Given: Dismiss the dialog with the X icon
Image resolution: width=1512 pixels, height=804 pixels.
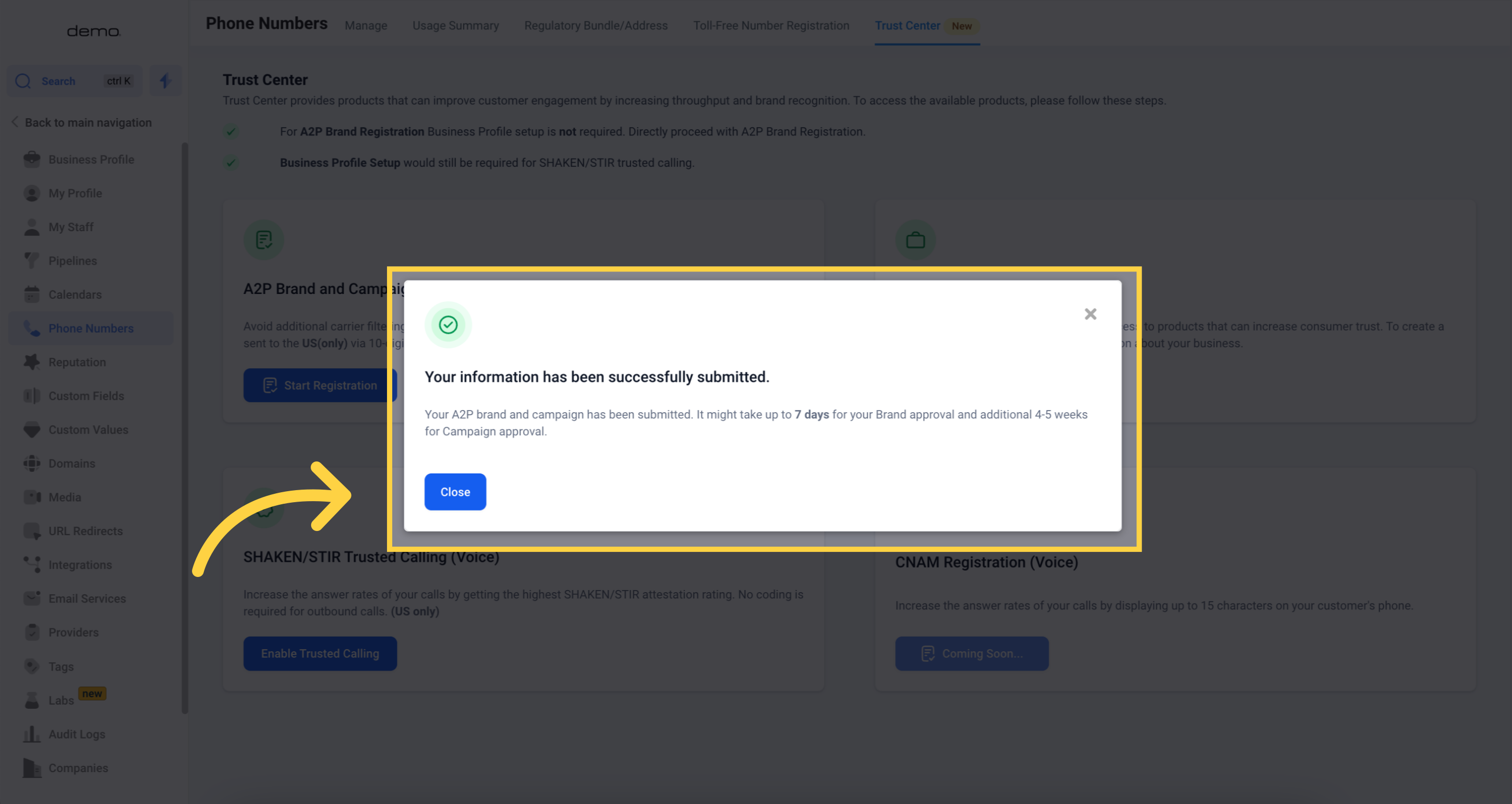Looking at the screenshot, I should [x=1090, y=314].
